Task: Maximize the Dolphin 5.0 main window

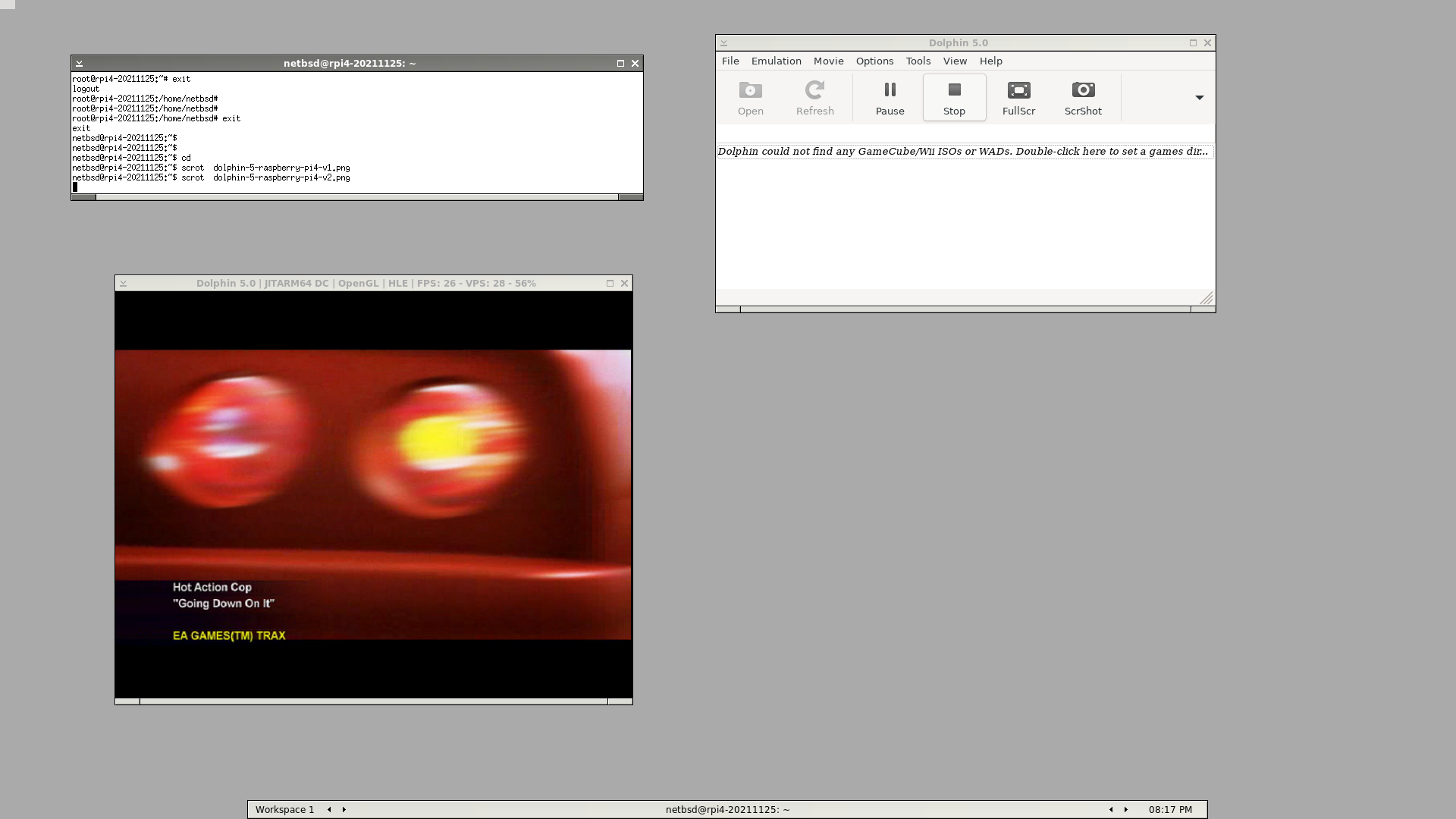Action: 1193,43
